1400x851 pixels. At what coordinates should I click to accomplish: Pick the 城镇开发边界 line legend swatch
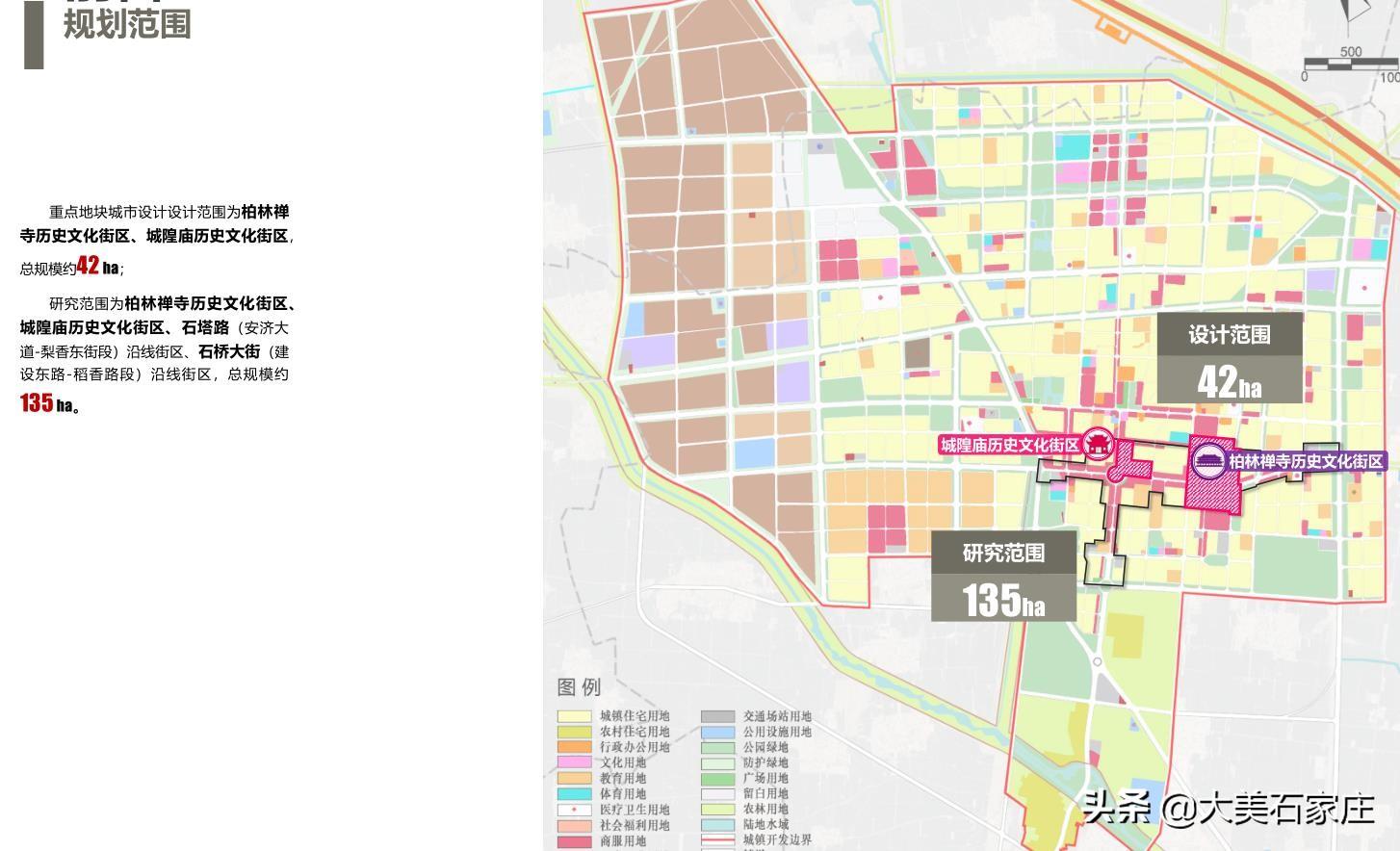click(x=718, y=840)
